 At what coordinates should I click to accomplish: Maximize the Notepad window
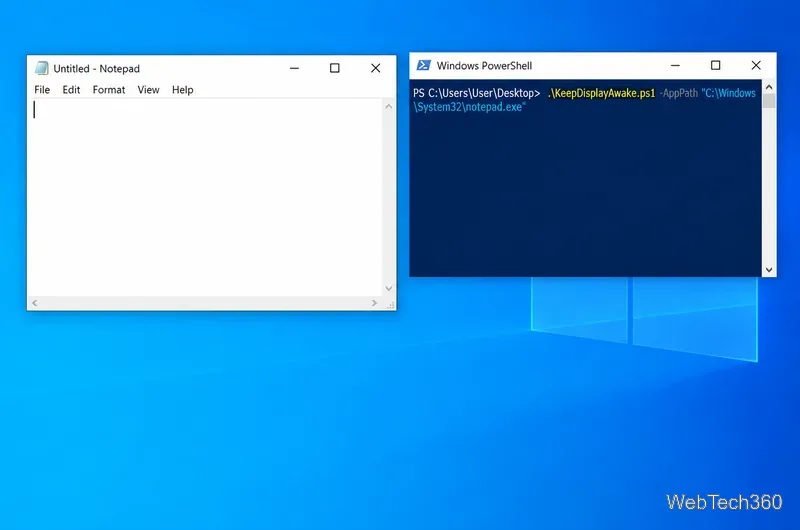[335, 68]
